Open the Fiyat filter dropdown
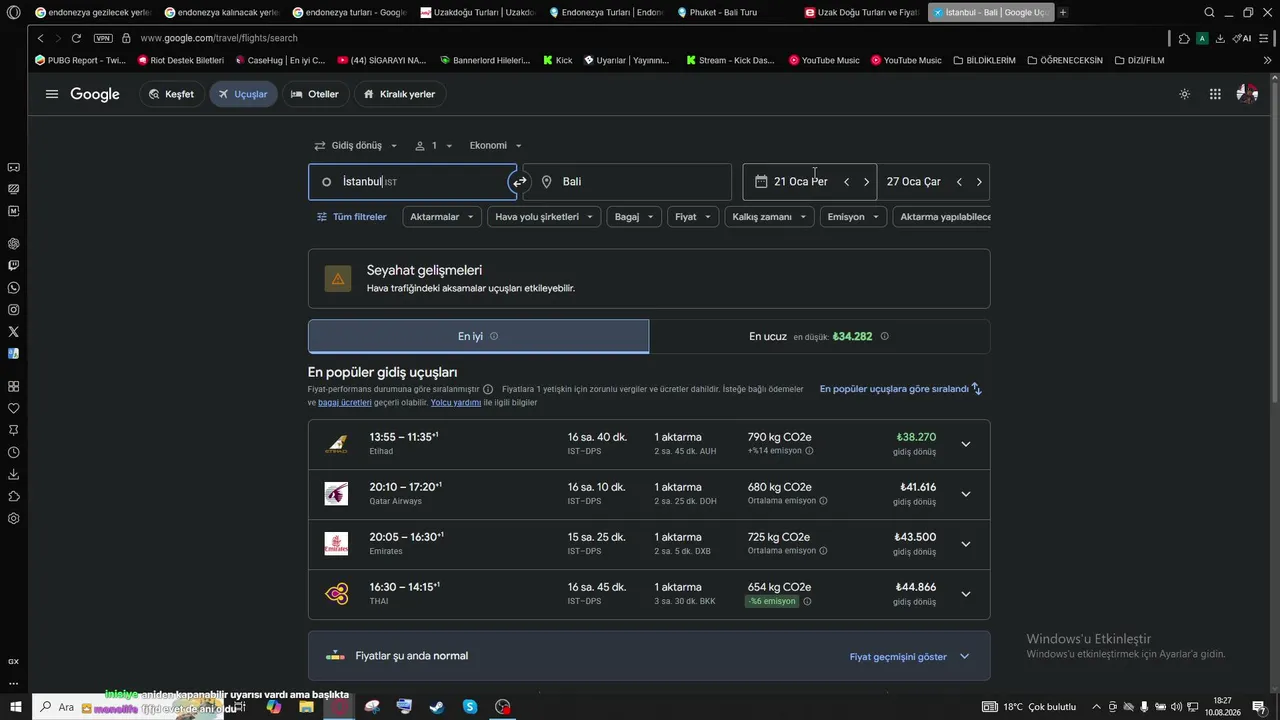 (693, 217)
